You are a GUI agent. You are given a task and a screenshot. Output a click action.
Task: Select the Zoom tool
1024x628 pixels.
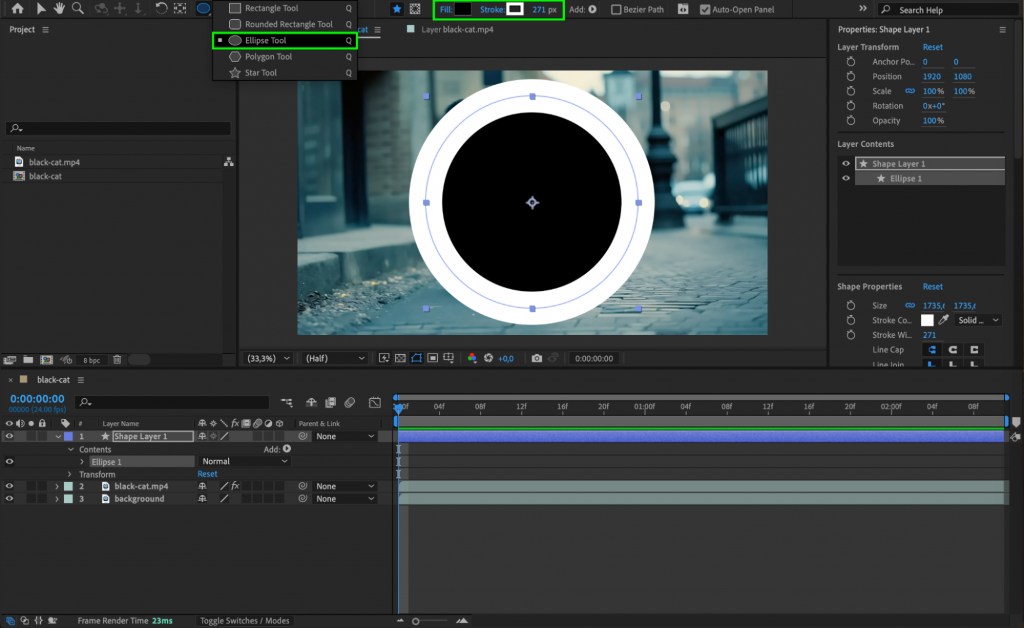coord(78,9)
